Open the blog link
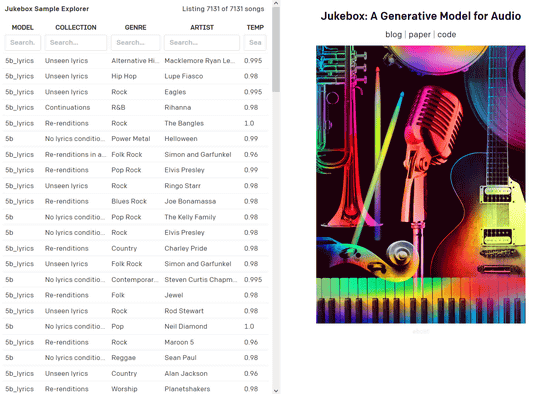 (393, 35)
